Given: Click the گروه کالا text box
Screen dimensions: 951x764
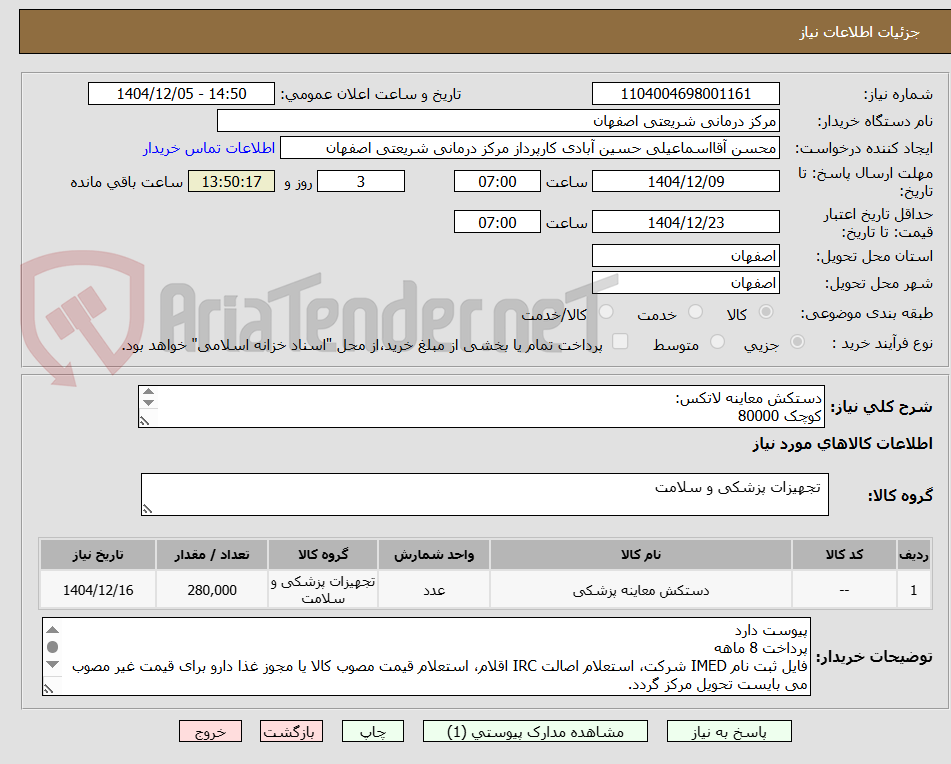Looking at the screenshot, I should 485,494.
